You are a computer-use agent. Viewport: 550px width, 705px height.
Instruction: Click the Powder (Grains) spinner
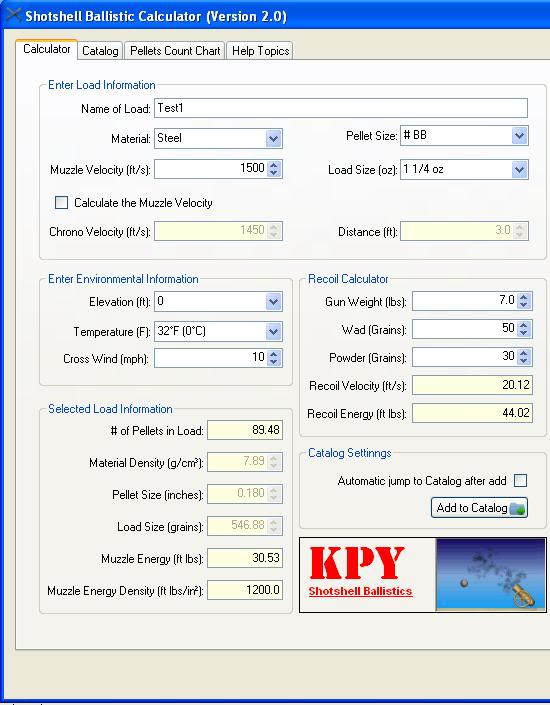523,357
